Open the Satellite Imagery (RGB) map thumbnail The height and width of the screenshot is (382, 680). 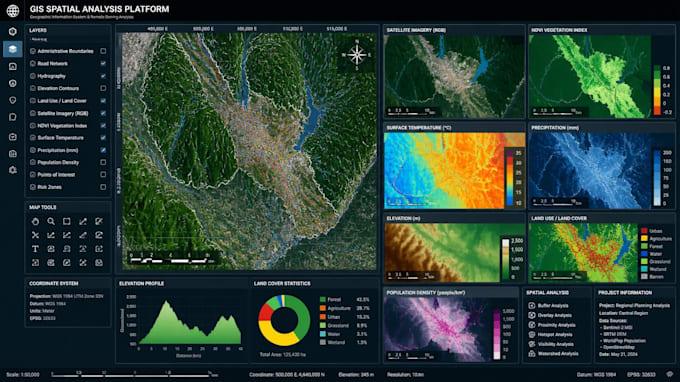454,76
